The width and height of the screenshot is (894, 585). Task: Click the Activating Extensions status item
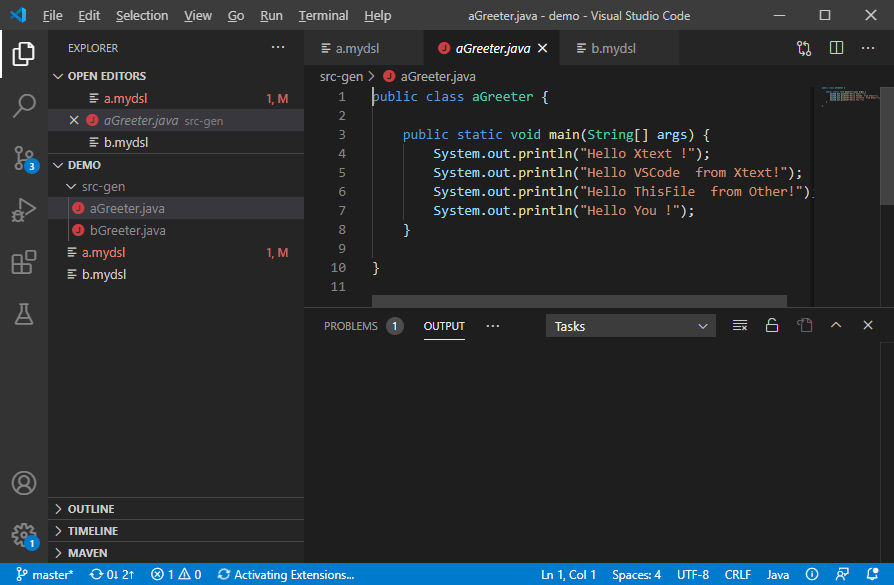click(x=286, y=575)
